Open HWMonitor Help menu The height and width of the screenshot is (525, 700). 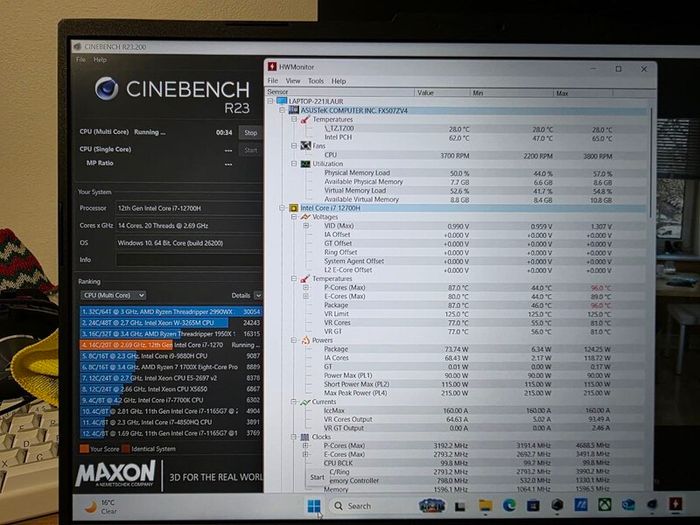339,81
